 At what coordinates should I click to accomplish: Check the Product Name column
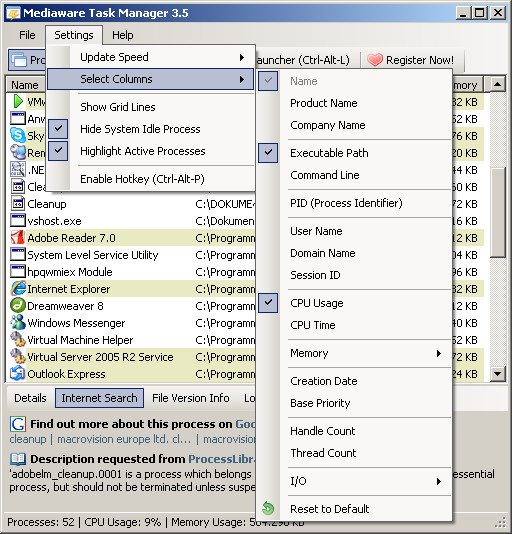(x=354, y=103)
